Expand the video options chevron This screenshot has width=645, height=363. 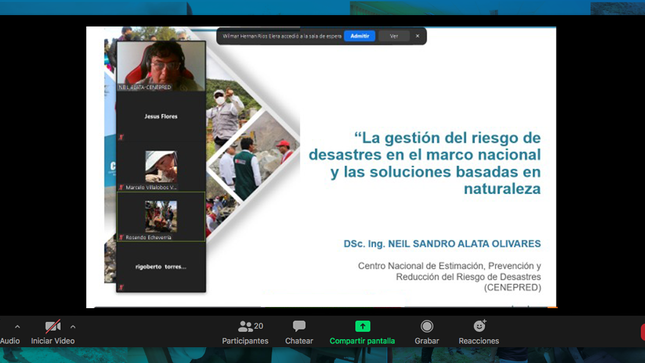click(73, 327)
